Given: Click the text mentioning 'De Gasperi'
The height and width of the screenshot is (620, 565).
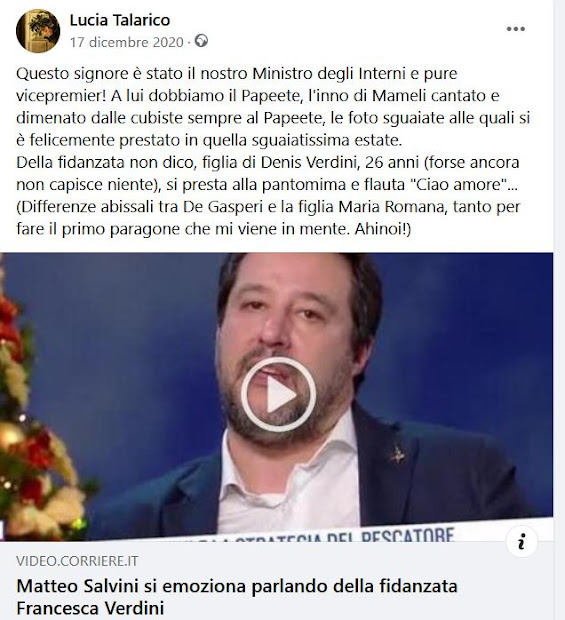Looking at the screenshot, I should pos(268,217).
